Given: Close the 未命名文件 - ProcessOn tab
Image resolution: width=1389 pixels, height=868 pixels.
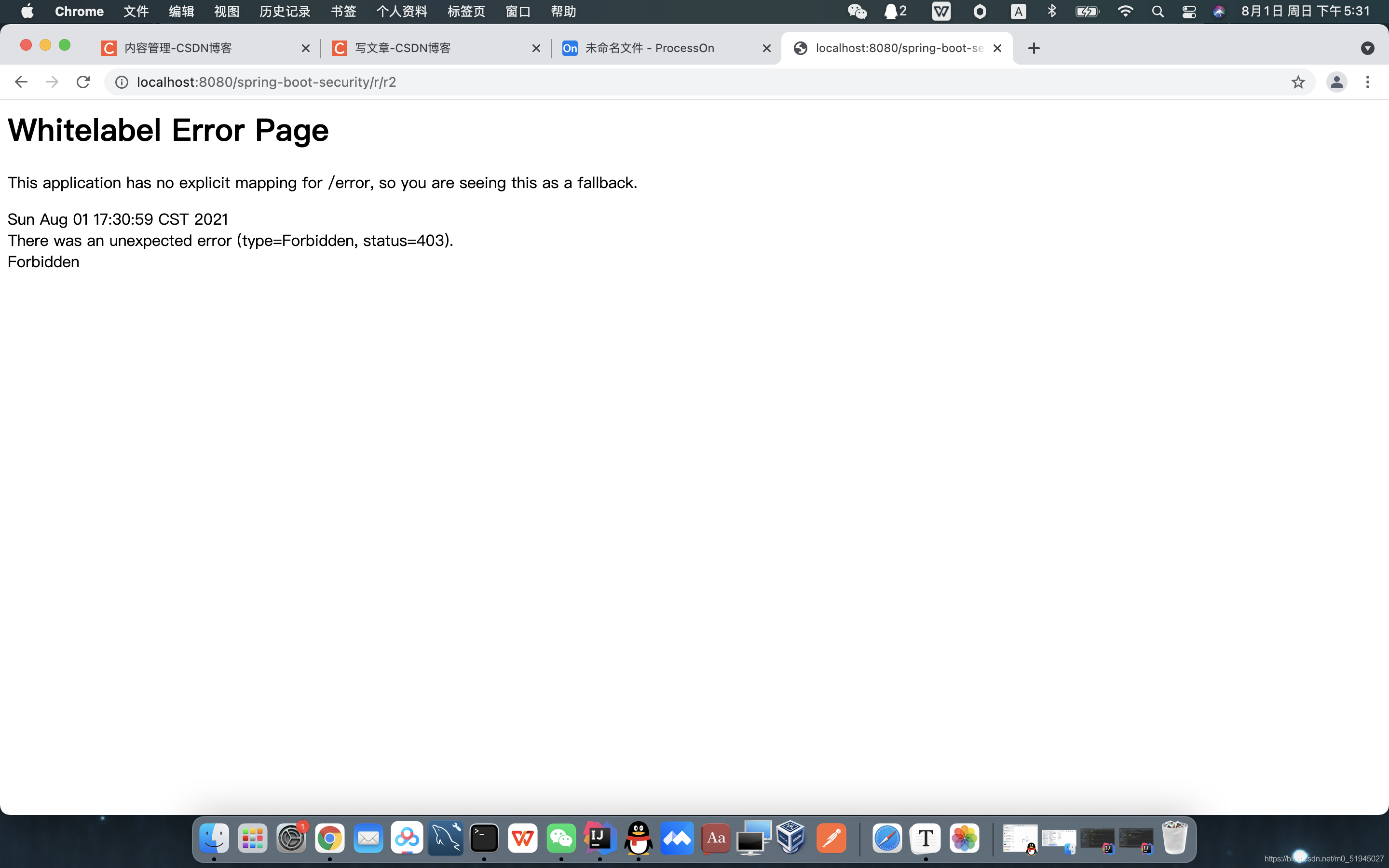Looking at the screenshot, I should click(766, 48).
